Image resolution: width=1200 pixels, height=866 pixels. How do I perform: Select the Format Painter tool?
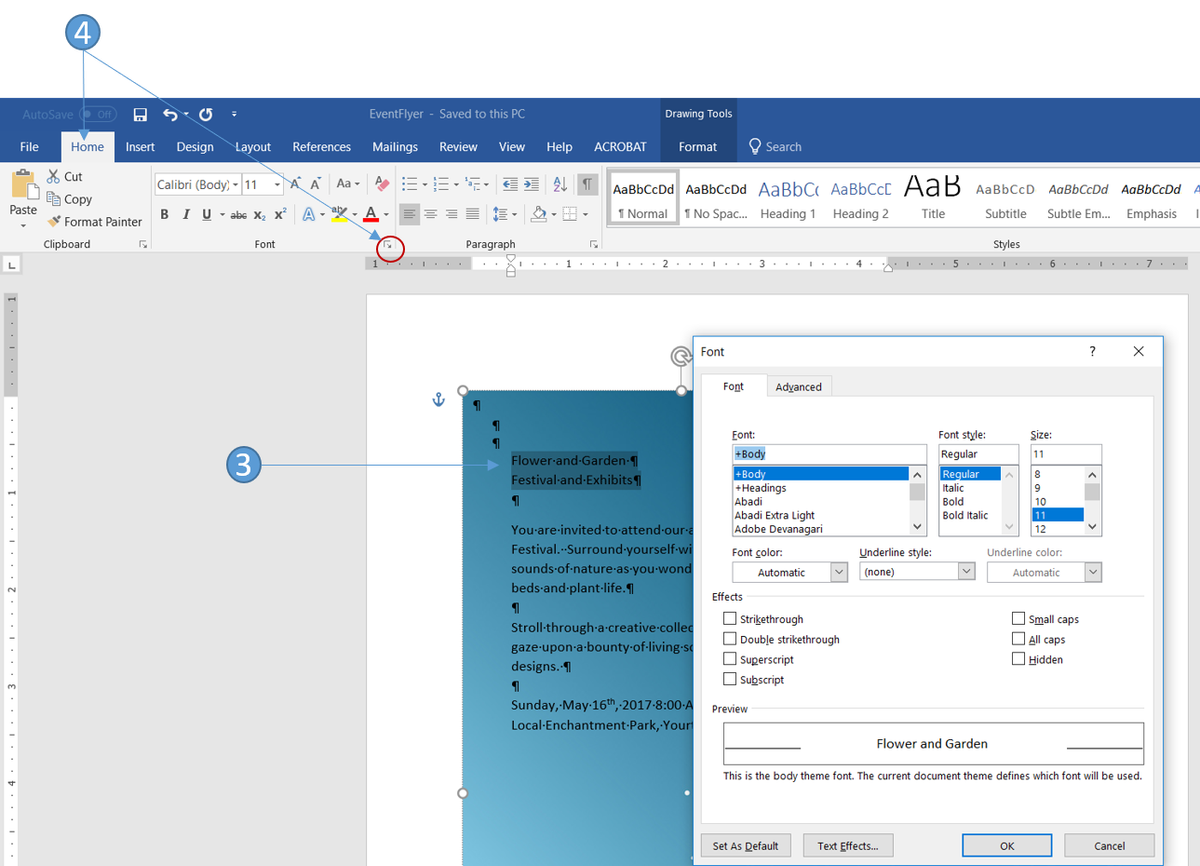coord(95,222)
